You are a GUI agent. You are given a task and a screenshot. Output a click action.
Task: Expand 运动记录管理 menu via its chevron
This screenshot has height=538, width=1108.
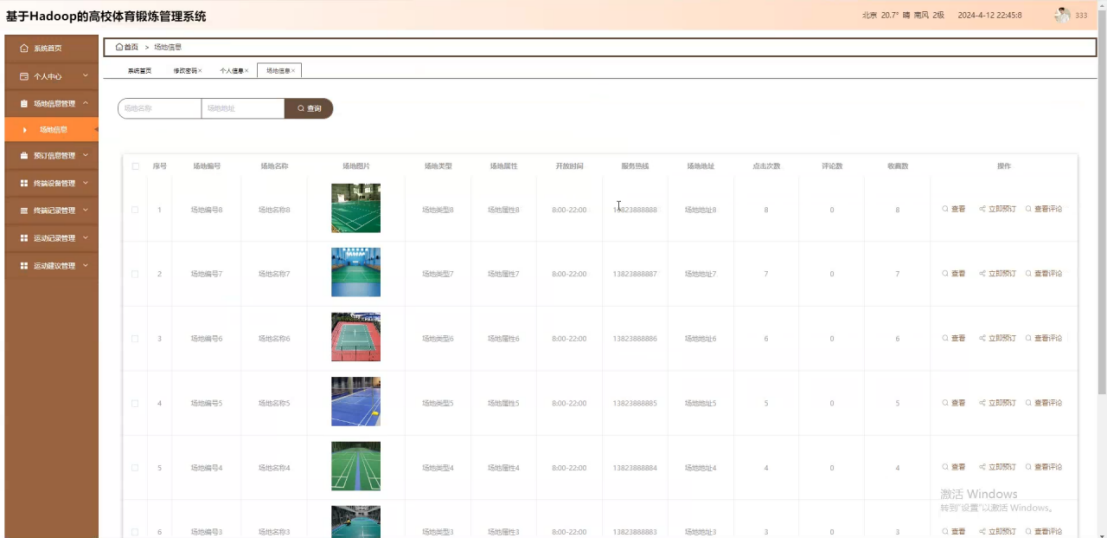[86, 238]
